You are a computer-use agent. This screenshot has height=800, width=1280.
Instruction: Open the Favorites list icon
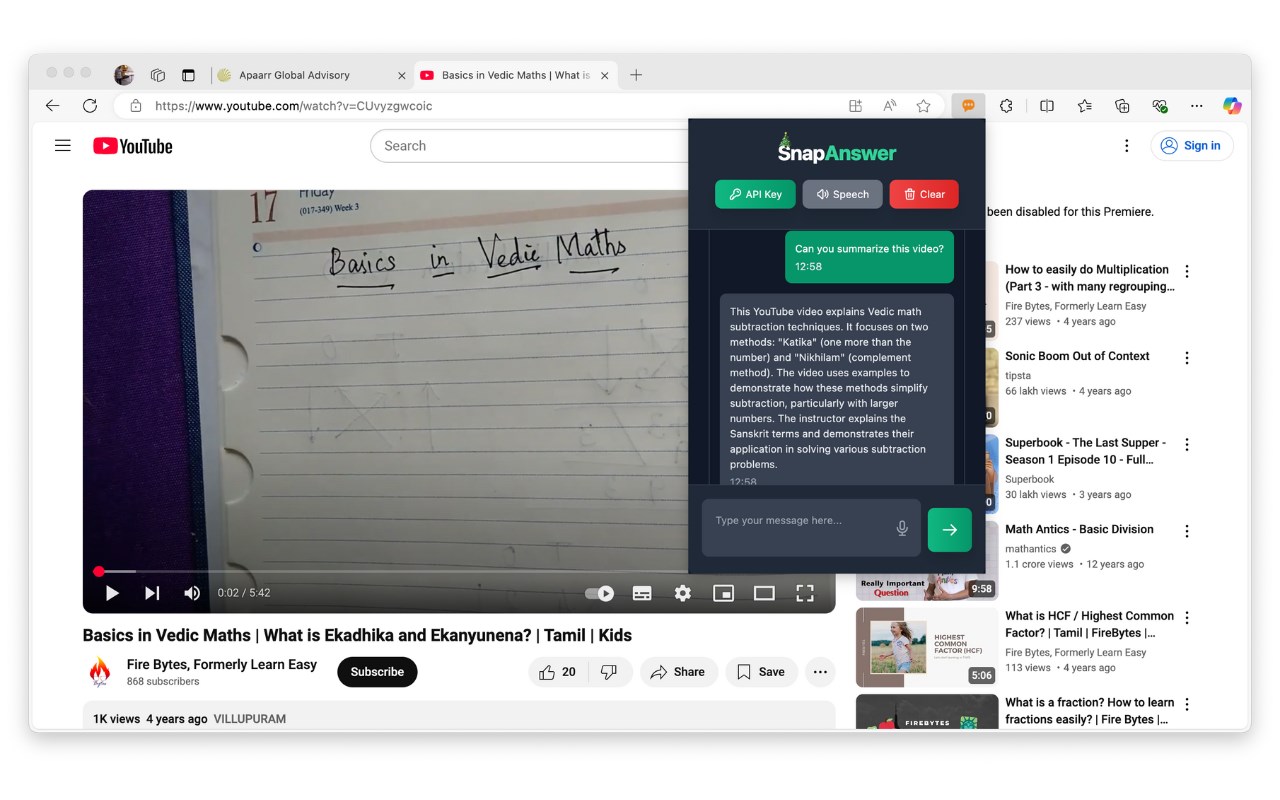point(1085,105)
